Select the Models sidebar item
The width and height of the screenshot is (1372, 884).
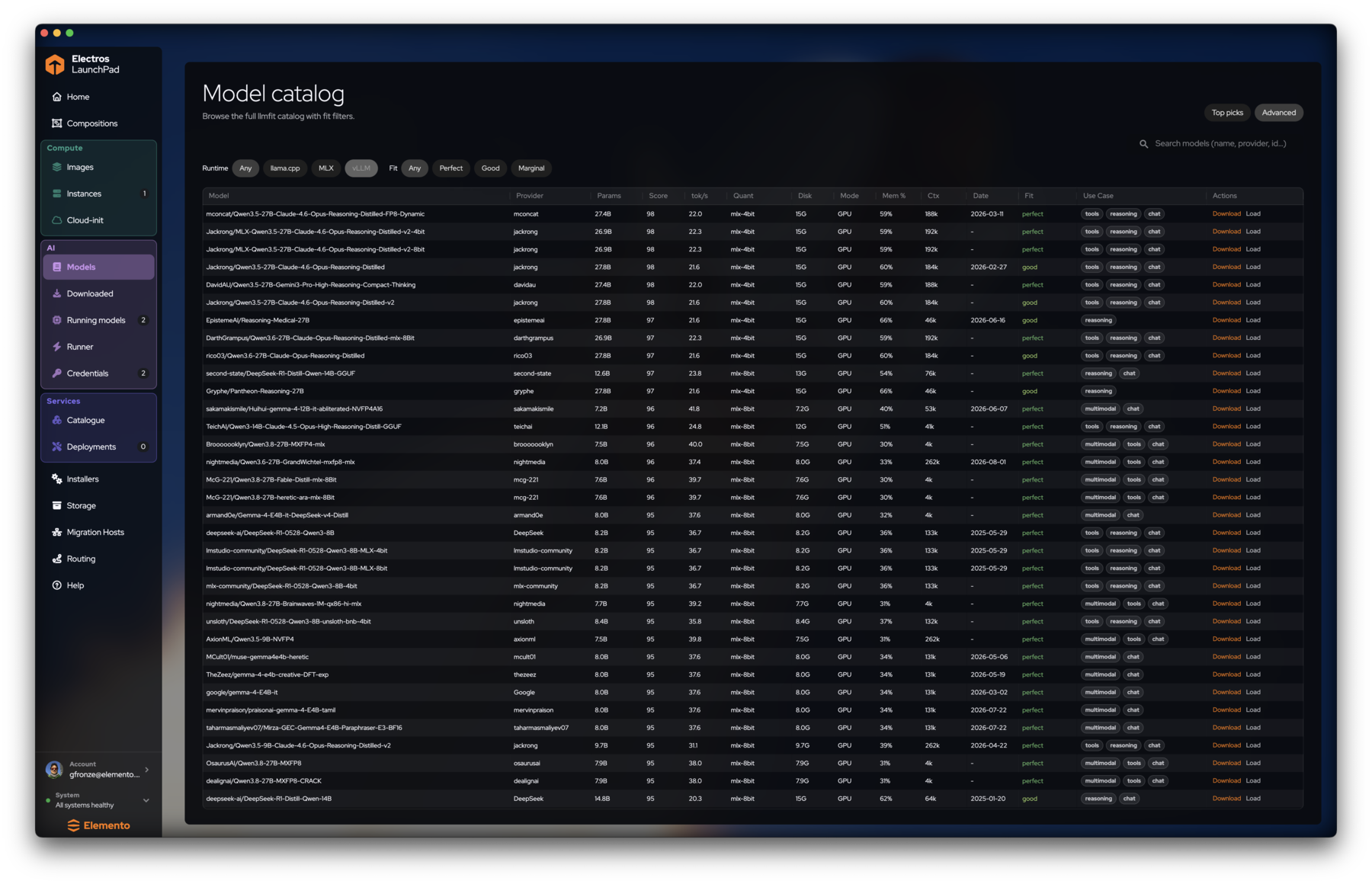pos(98,267)
